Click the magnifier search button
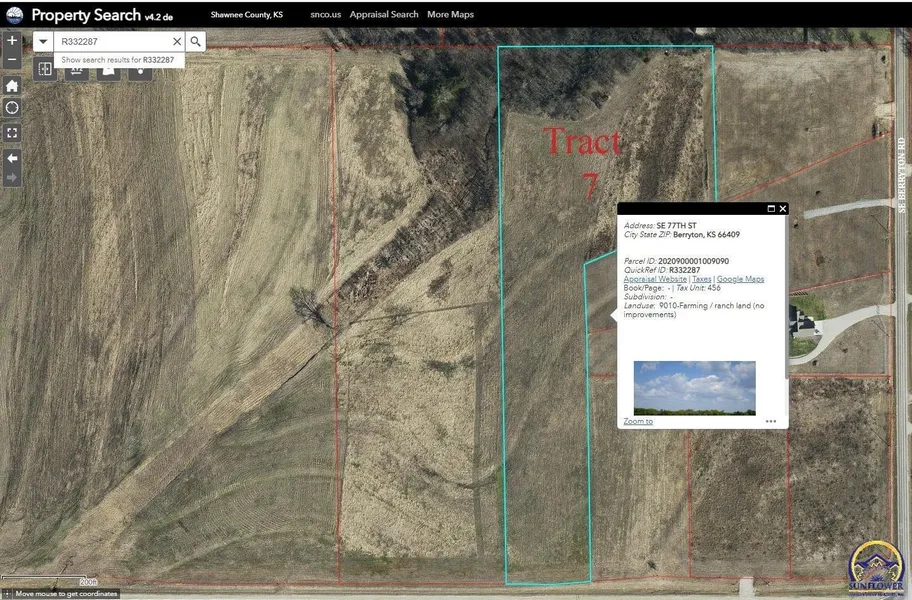The image size is (912, 600). click(x=196, y=41)
